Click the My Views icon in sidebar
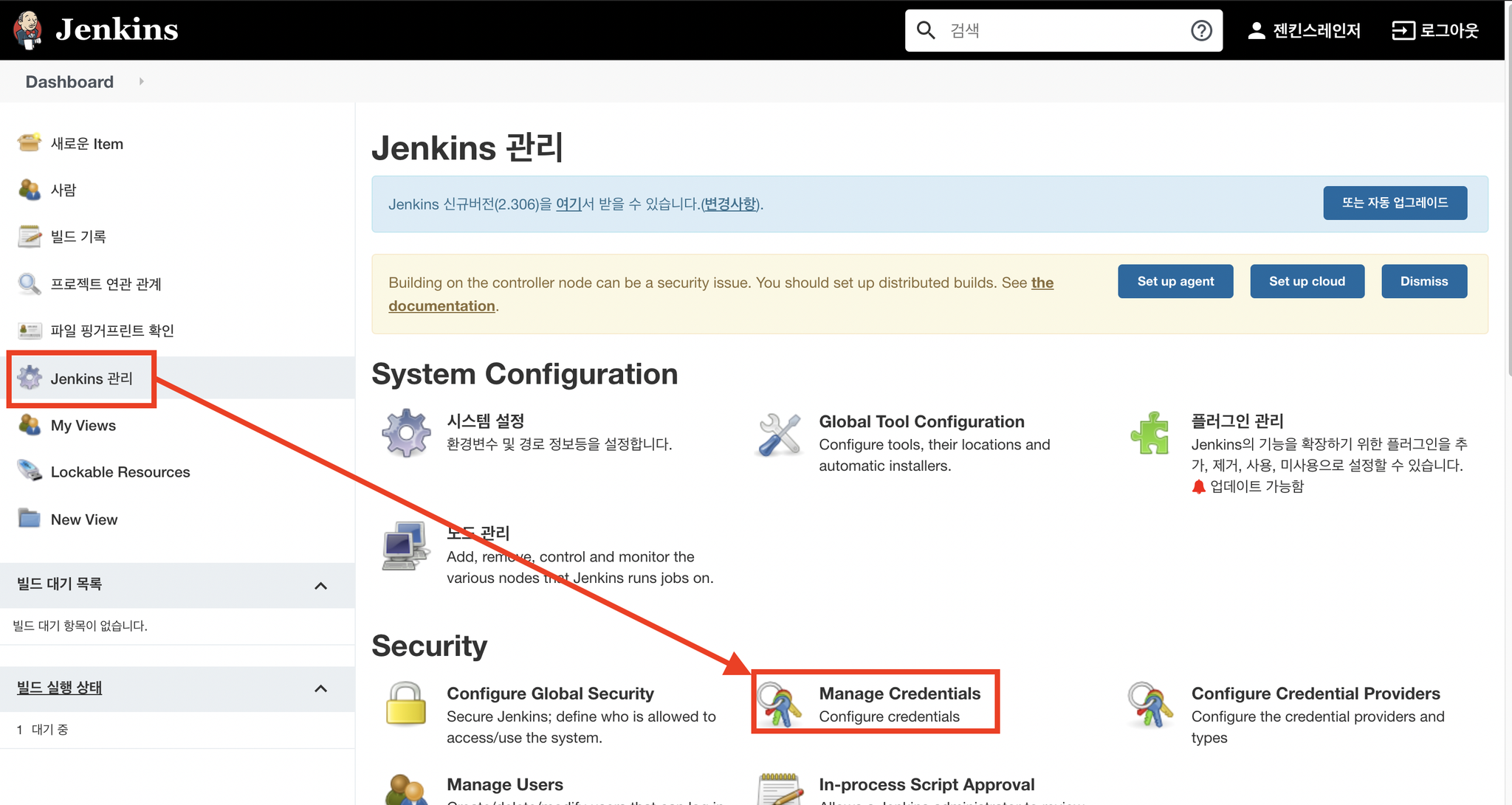The image size is (1512, 805). pos(30,425)
